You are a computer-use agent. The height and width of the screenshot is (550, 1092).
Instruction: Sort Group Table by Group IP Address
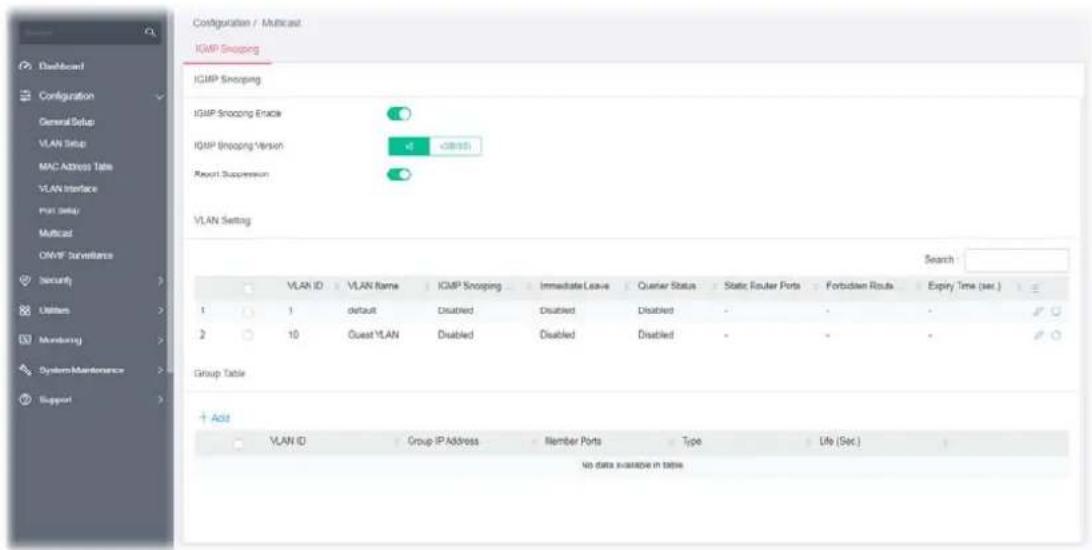[x=443, y=443]
